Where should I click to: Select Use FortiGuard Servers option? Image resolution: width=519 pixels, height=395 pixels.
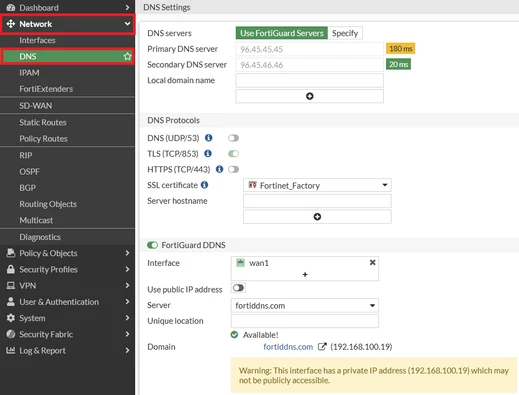coord(282,33)
